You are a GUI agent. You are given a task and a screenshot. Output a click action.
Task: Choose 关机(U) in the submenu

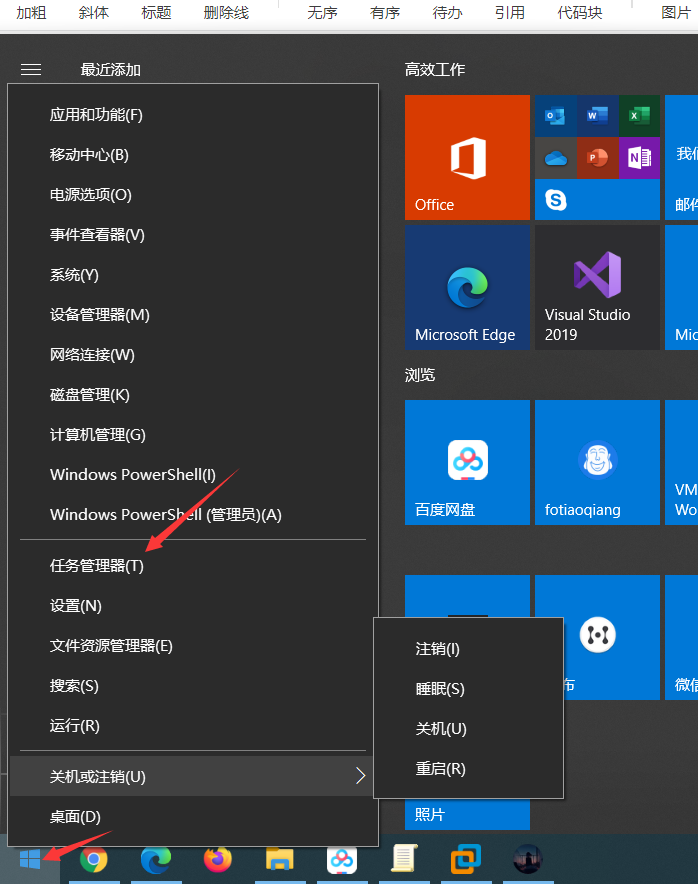[x=469, y=729]
